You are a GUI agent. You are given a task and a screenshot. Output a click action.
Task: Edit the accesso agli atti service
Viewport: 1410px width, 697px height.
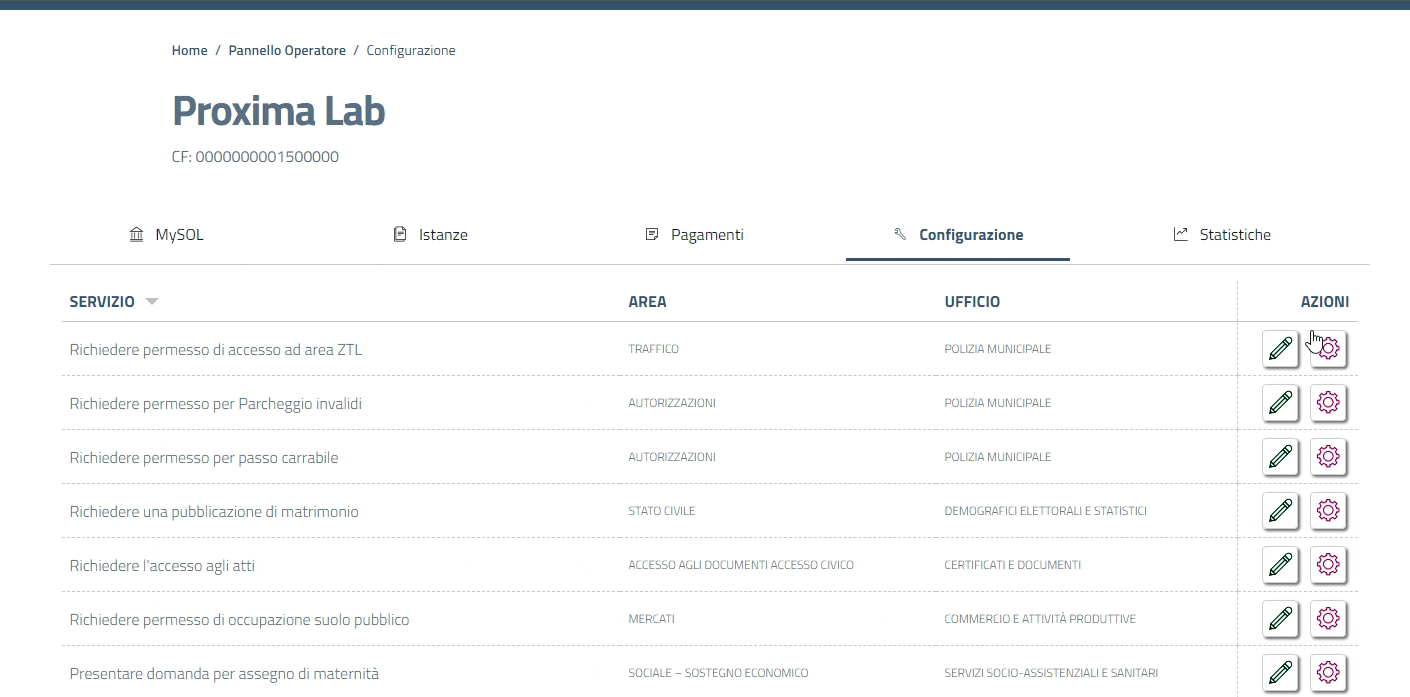[x=1280, y=565]
